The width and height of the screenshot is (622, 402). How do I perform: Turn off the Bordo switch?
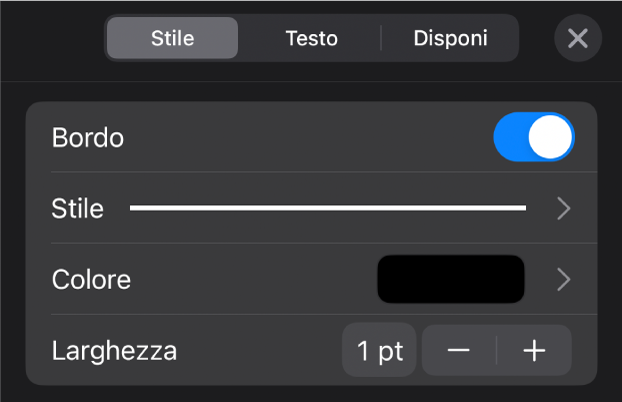pos(534,137)
